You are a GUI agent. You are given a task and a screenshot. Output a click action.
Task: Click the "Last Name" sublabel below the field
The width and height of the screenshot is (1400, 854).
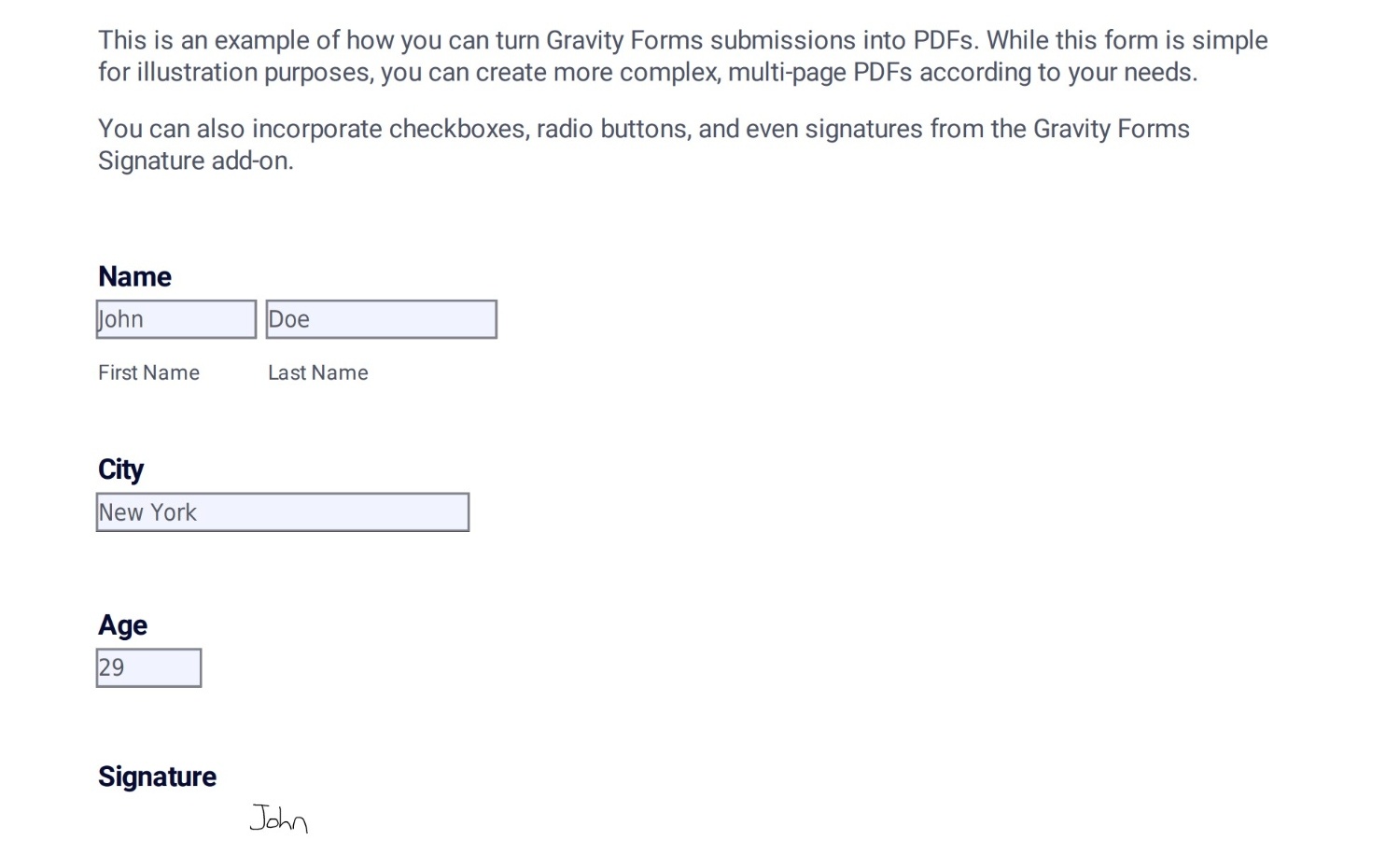click(x=317, y=372)
